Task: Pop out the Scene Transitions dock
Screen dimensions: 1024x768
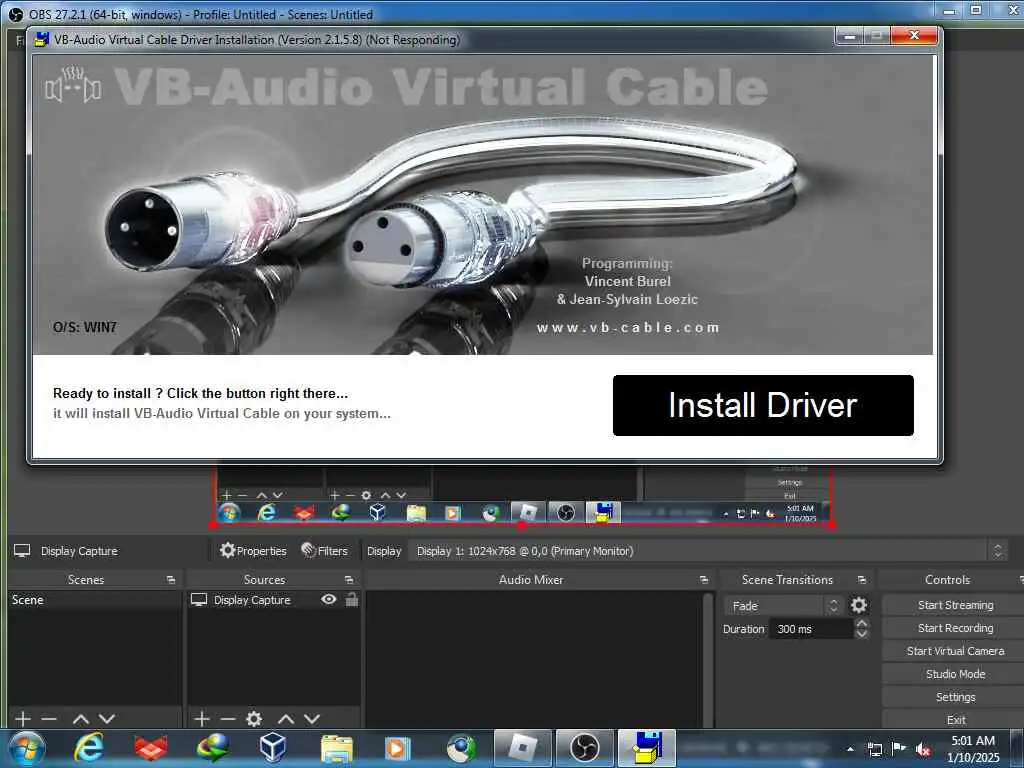Action: [x=861, y=580]
